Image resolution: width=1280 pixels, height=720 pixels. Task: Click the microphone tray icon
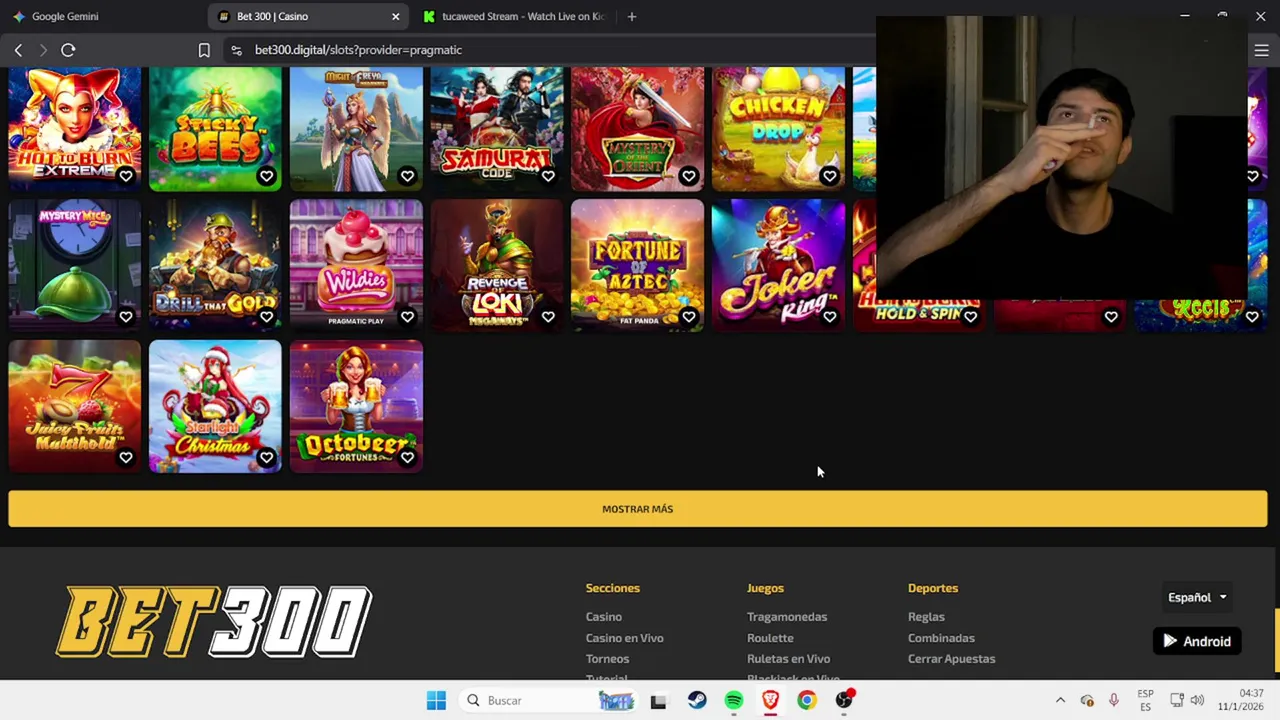click(x=1113, y=701)
